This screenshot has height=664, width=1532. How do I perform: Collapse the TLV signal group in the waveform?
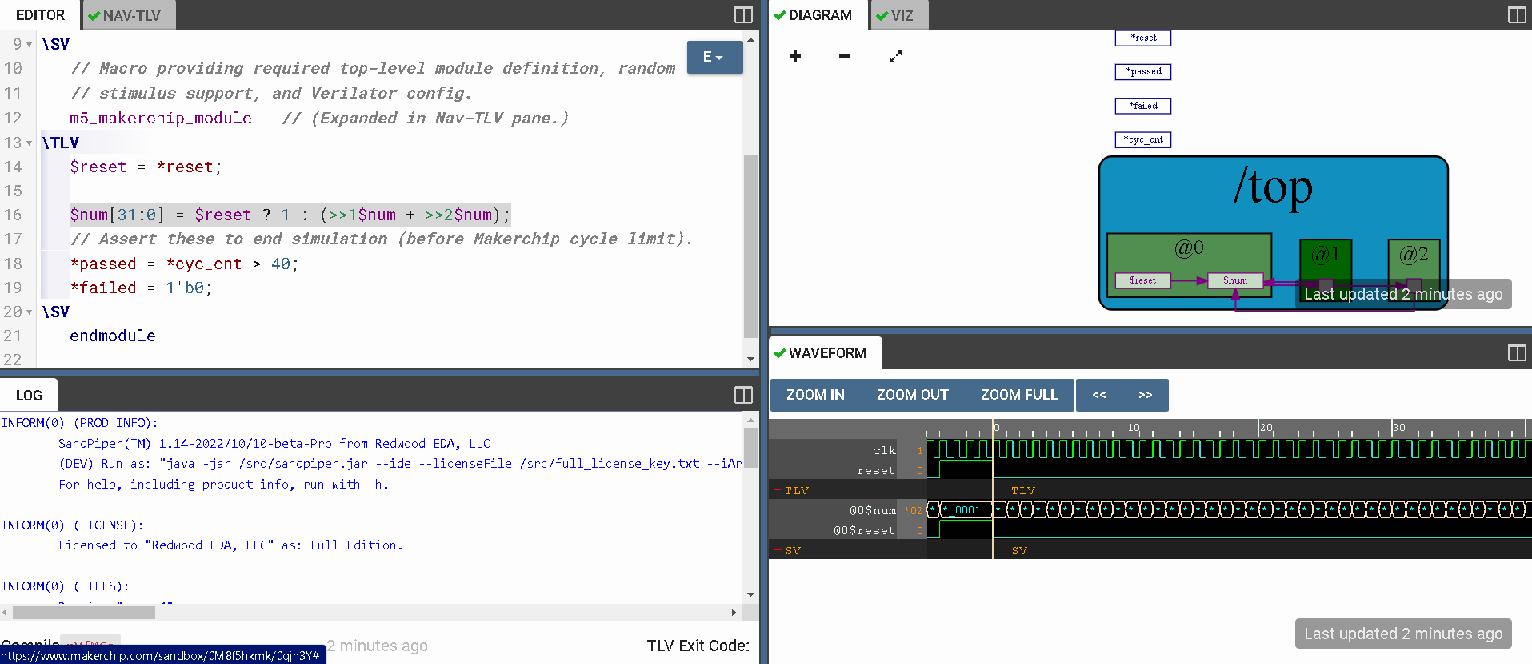click(777, 490)
